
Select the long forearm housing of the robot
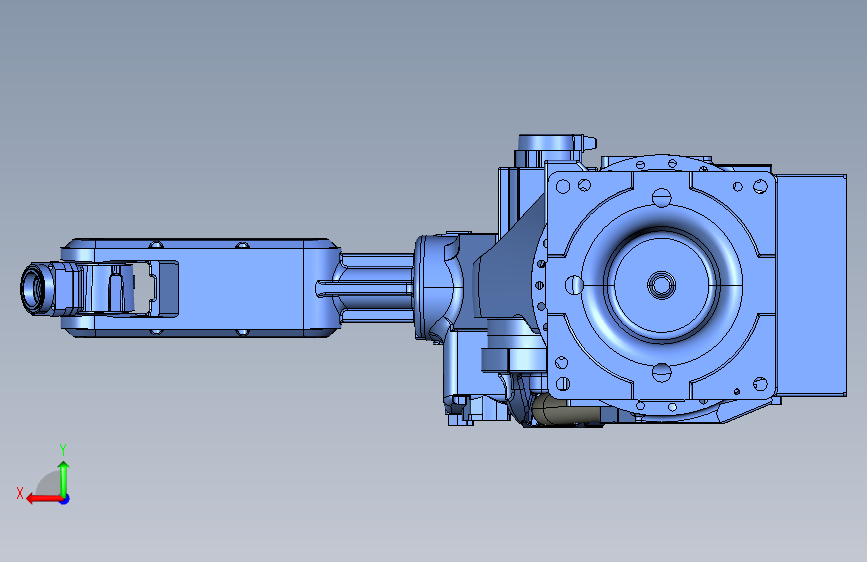pos(199,288)
